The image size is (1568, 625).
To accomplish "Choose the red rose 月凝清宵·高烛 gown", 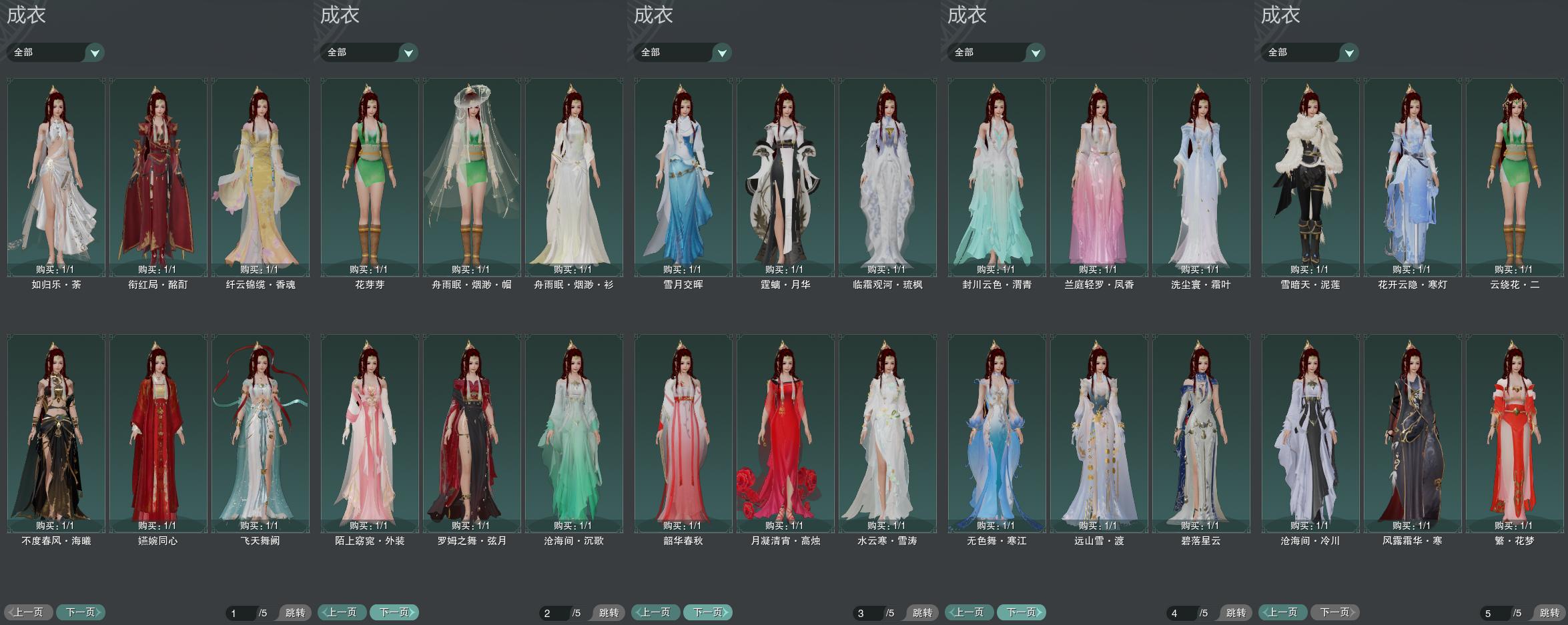I will 785,433.
